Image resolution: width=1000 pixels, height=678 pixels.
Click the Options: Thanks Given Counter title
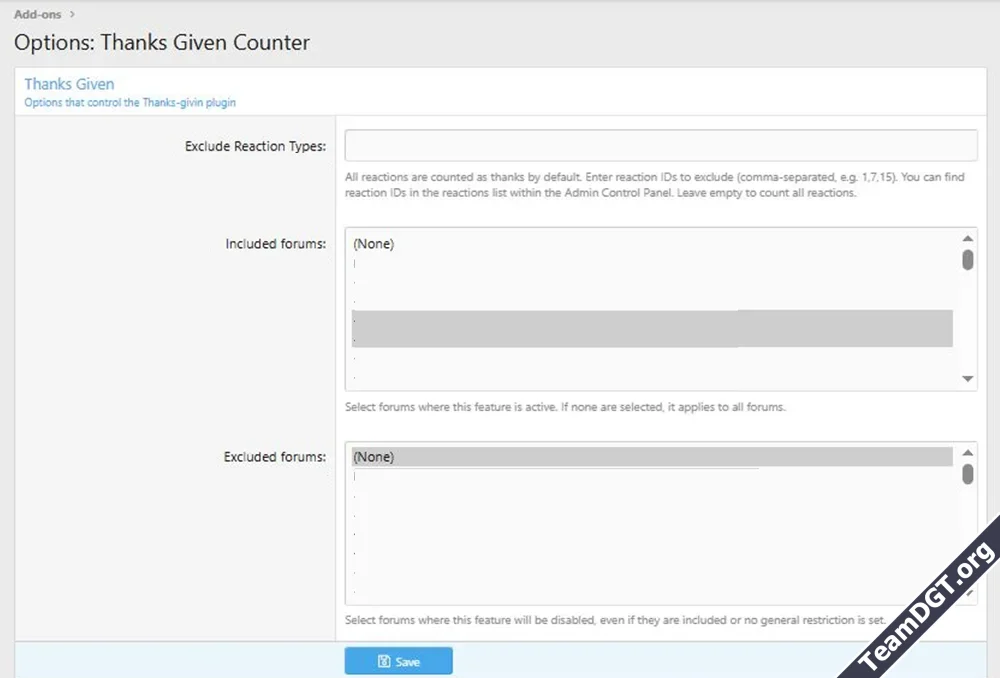pos(162,43)
